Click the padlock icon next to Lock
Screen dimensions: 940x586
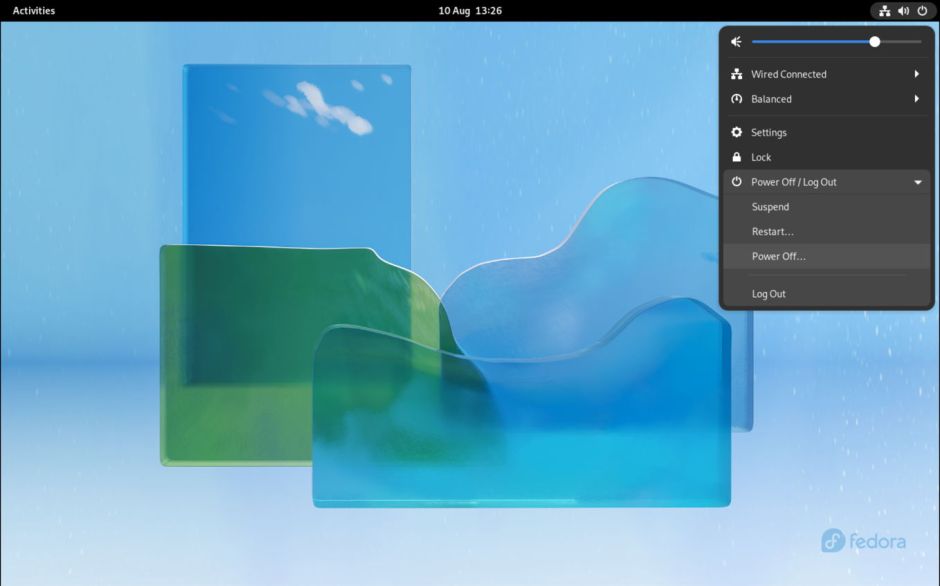point(737,157)
